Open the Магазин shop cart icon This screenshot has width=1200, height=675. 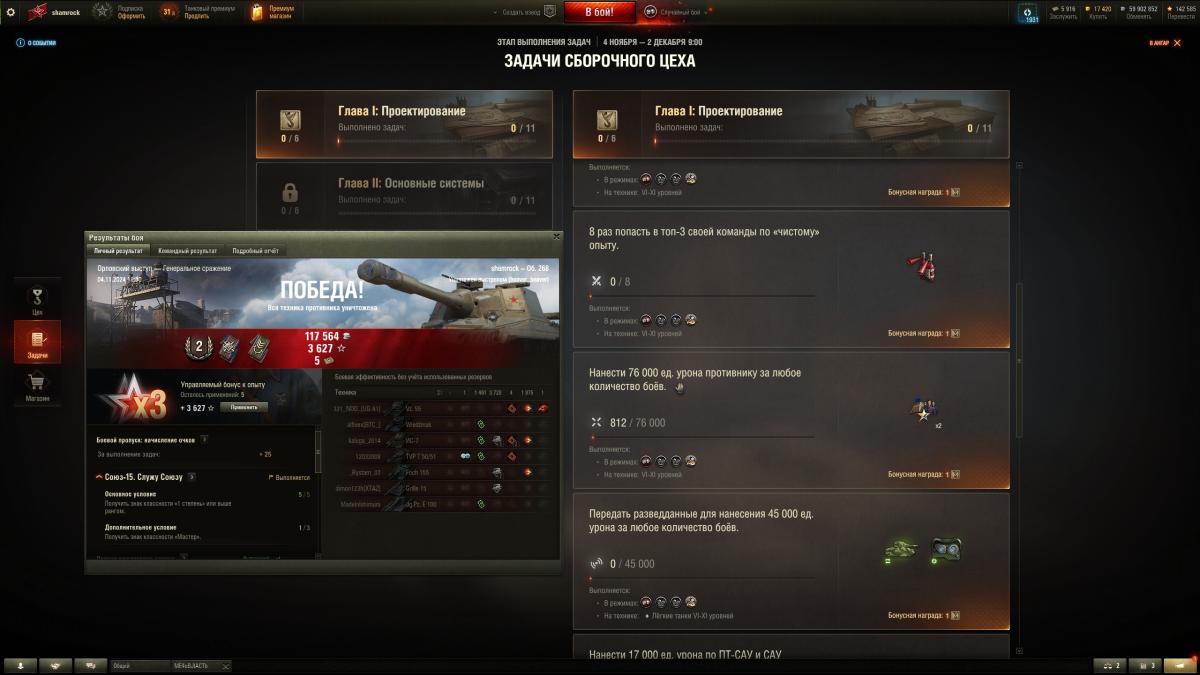coord(37,385)
